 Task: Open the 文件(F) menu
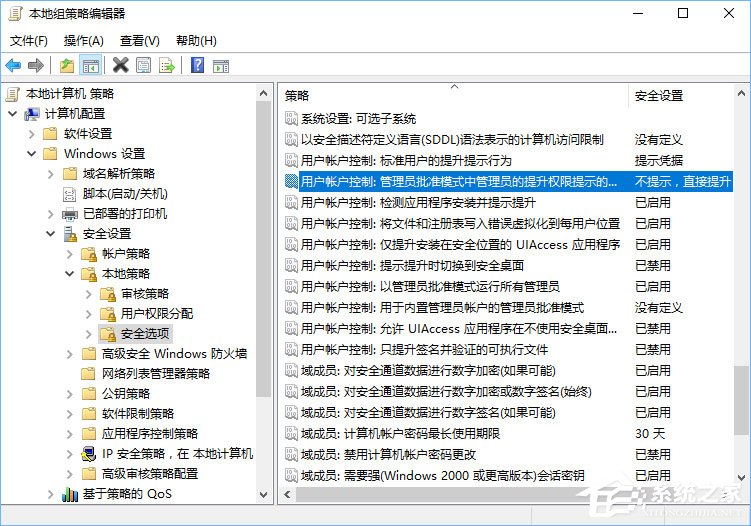point(29,41)
